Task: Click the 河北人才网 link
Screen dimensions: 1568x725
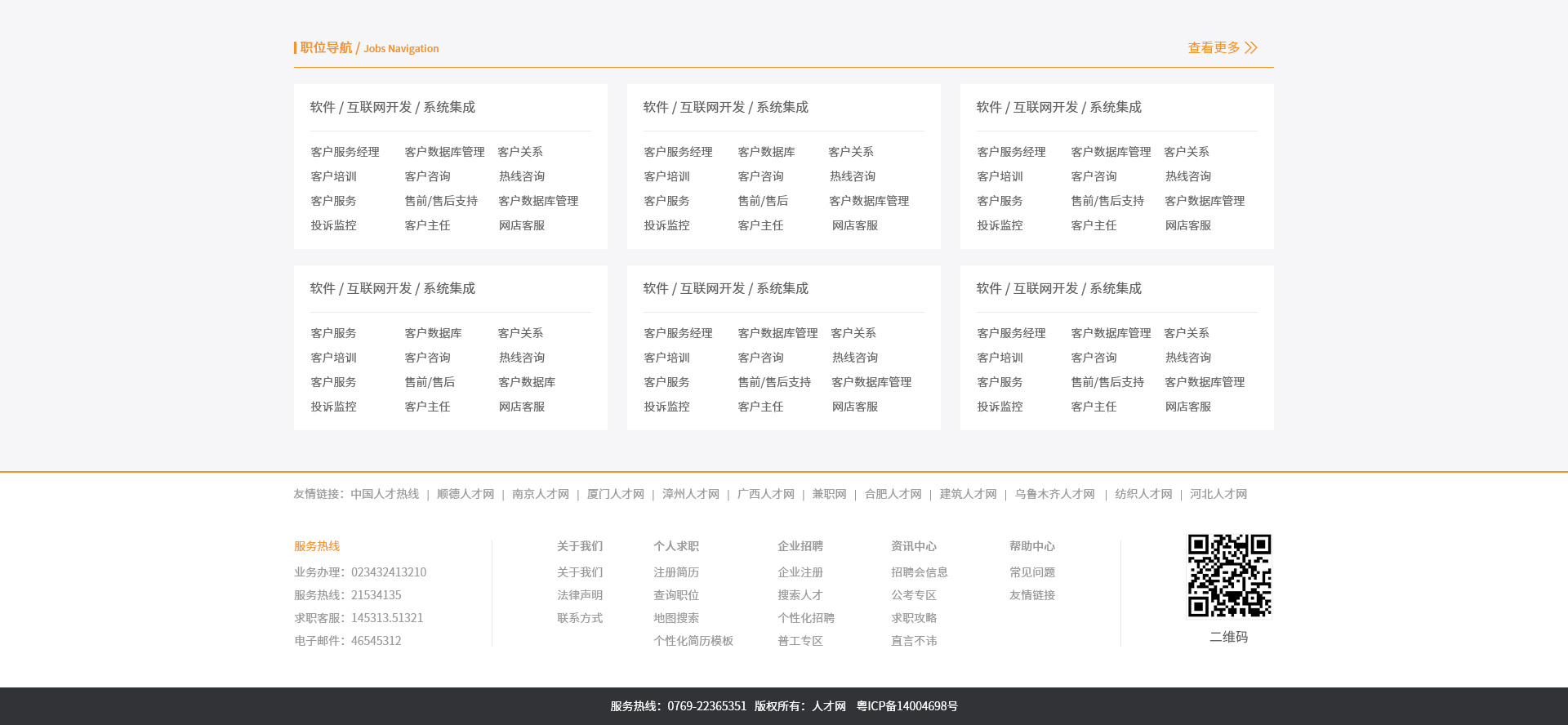Action: coord(1218,494)
